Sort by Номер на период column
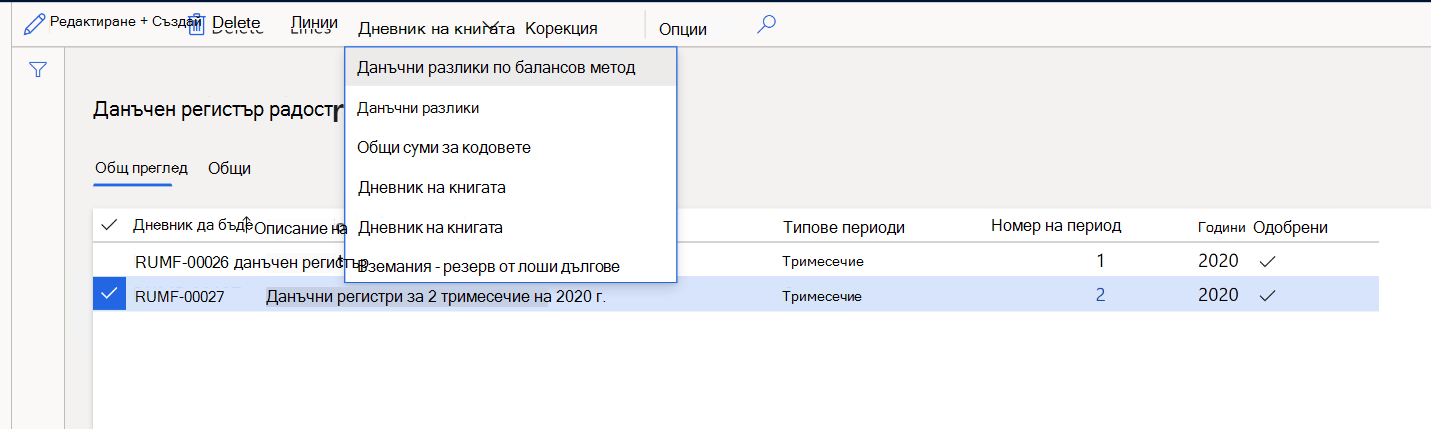Image resolution: width=1431 pixels, height=429 pixels. pos(1056,225)
